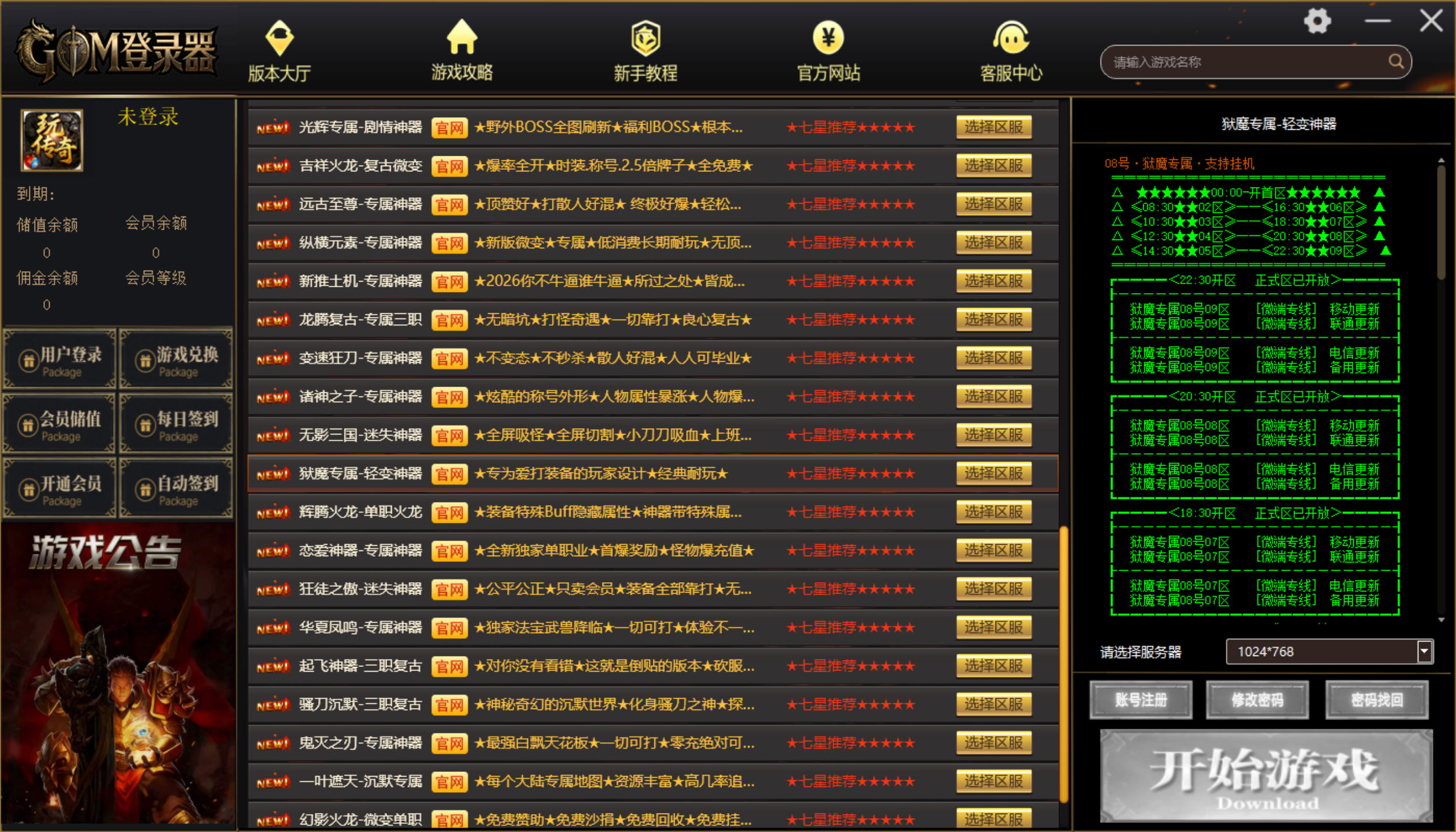Click the 玩传奇 avatar thumbnail

[x=52, y=140]
